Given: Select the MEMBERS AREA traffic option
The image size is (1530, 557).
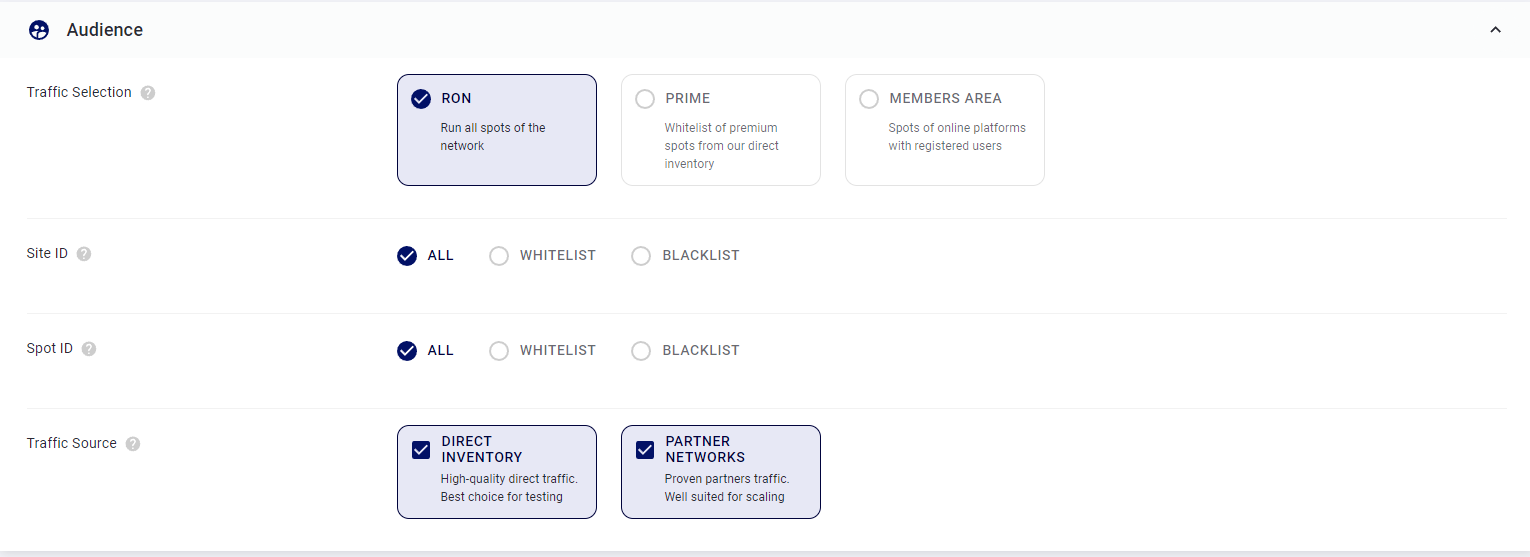Looking at the screenshot, I should [x=945, y=130].
